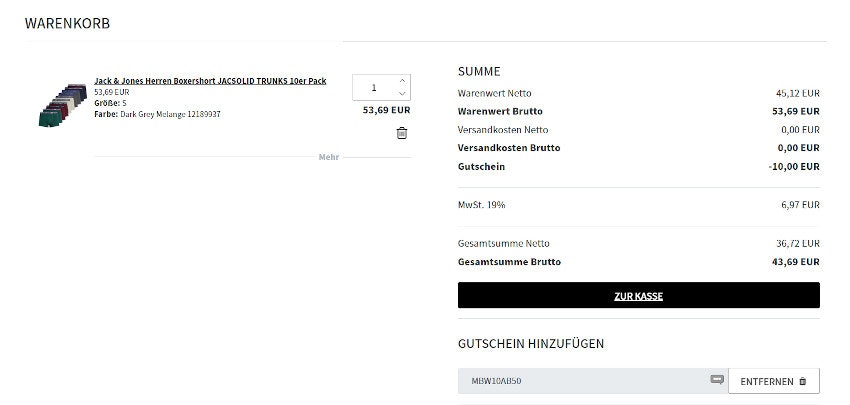Open the Jack & Jones Boxershort product link

(210, 81)
